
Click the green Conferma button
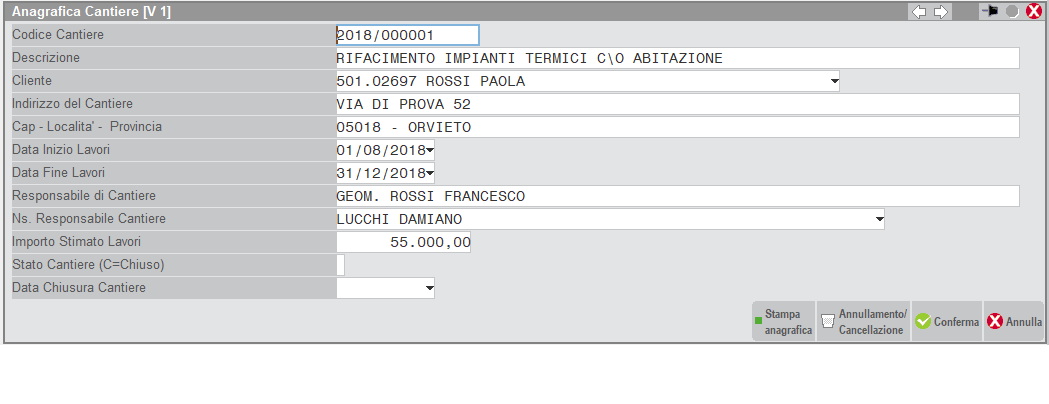point(947,322)
